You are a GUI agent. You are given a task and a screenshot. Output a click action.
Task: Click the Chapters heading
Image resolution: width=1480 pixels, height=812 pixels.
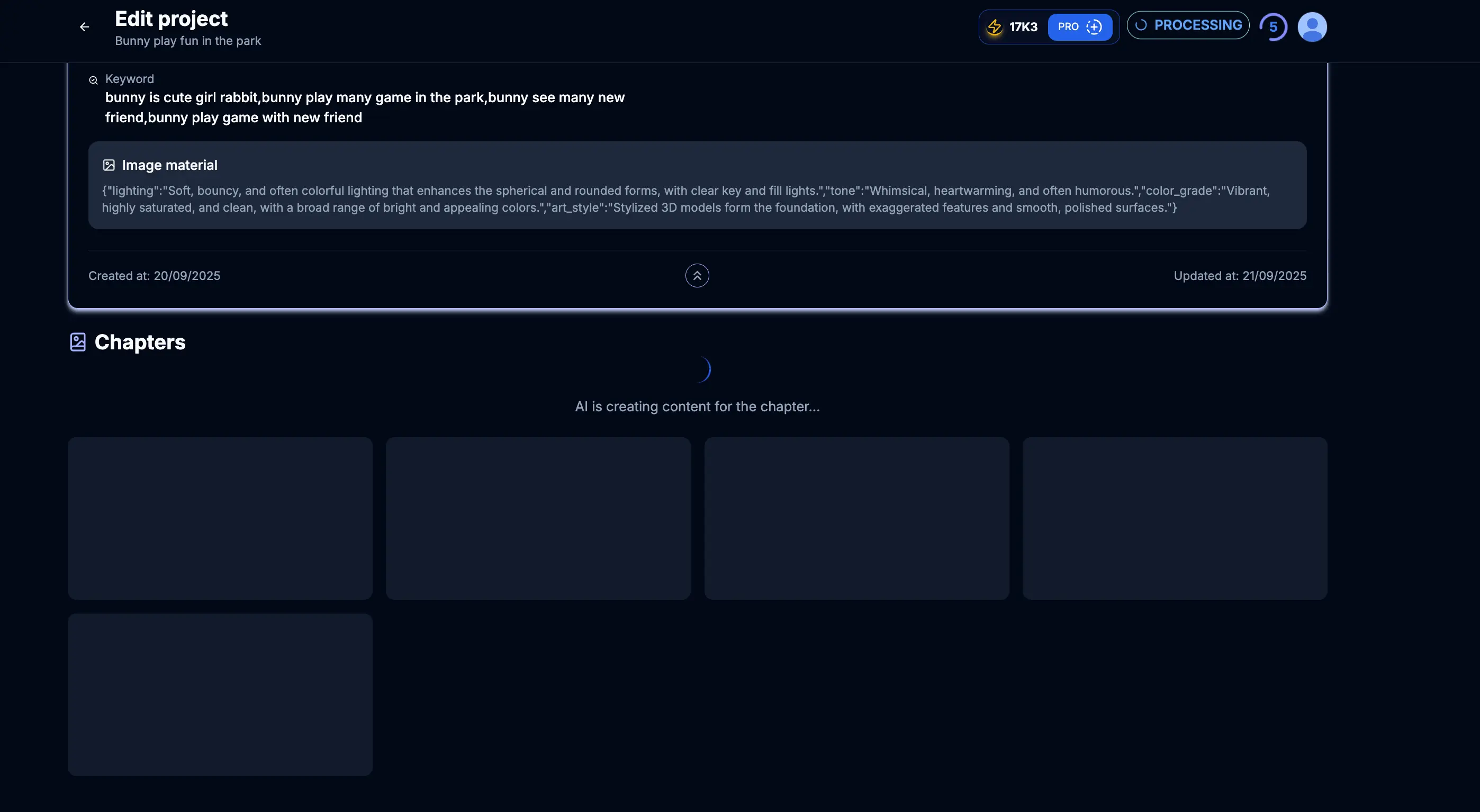[140, 342]
